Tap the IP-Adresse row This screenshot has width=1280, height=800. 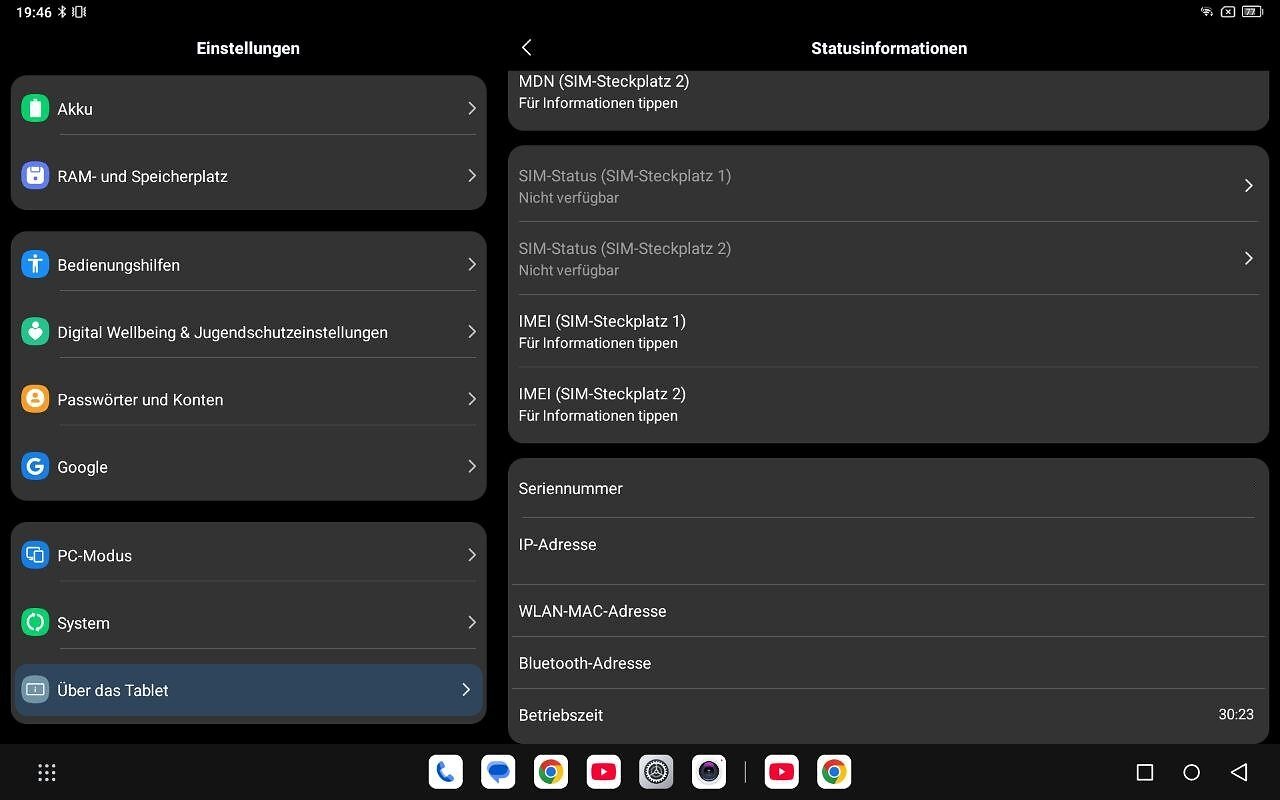click(888, 551)
